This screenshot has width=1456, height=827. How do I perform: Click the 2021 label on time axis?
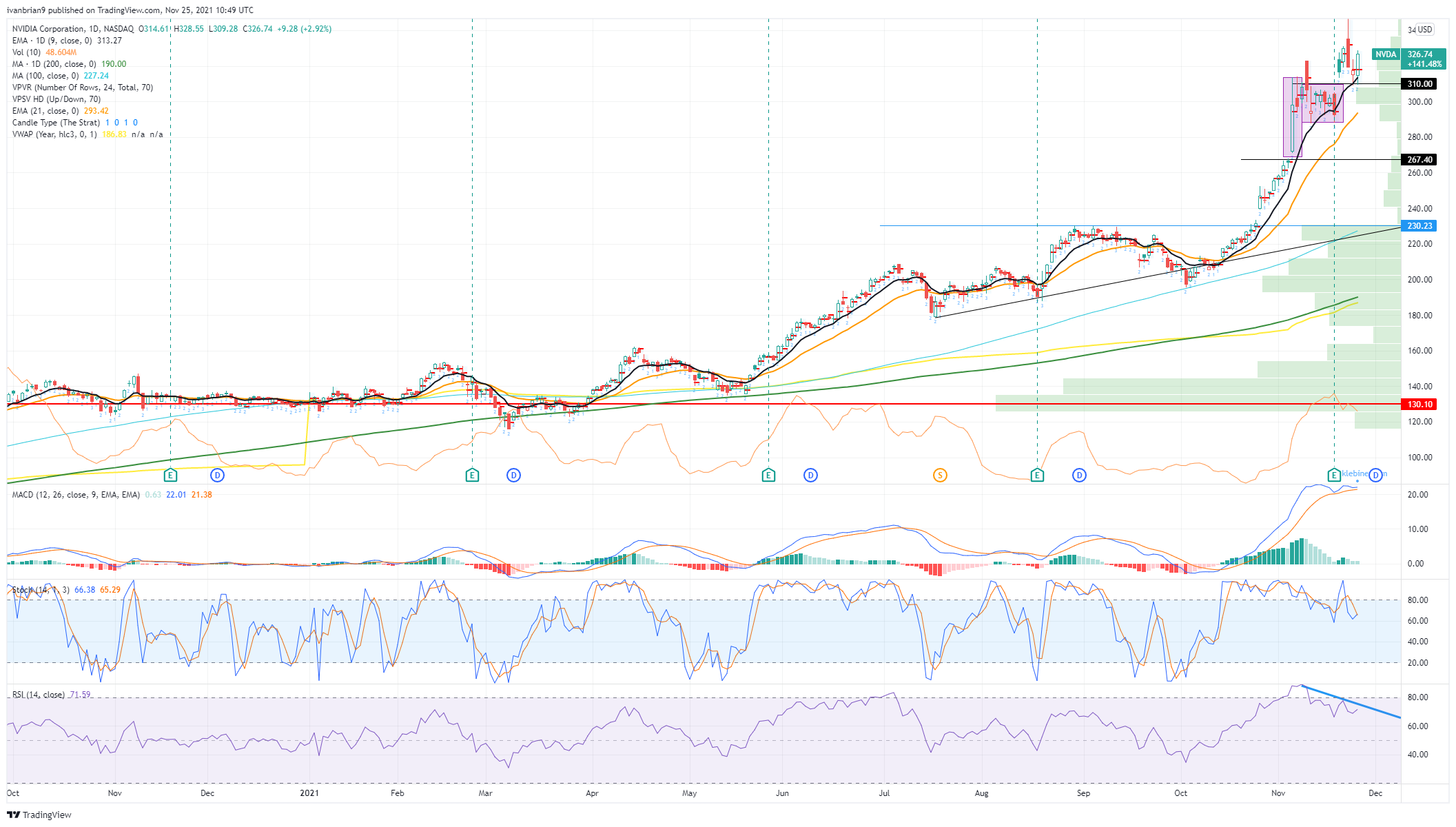pyautogui.click(x=309, y=793)
